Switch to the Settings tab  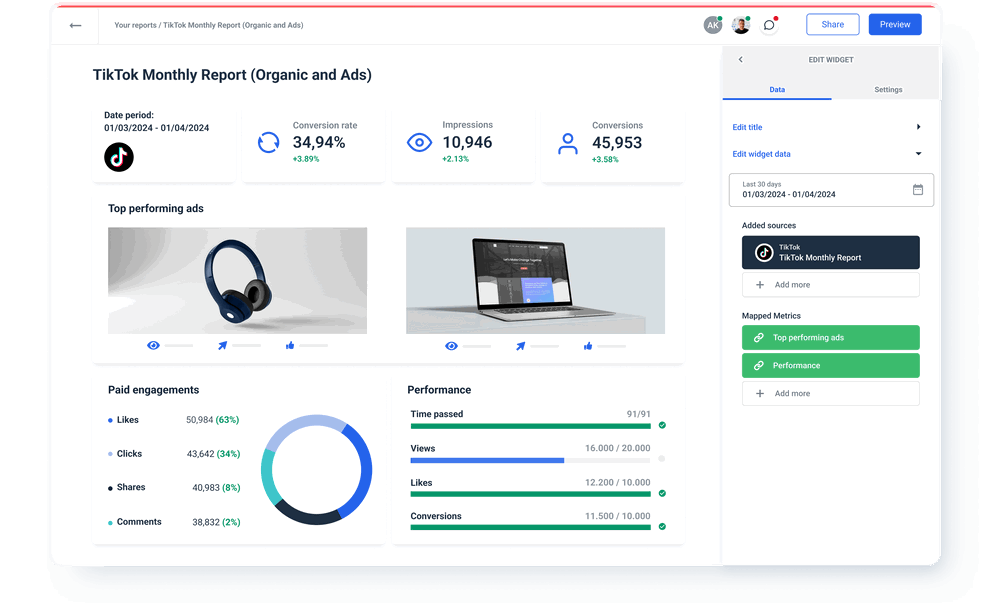point(888,89)
